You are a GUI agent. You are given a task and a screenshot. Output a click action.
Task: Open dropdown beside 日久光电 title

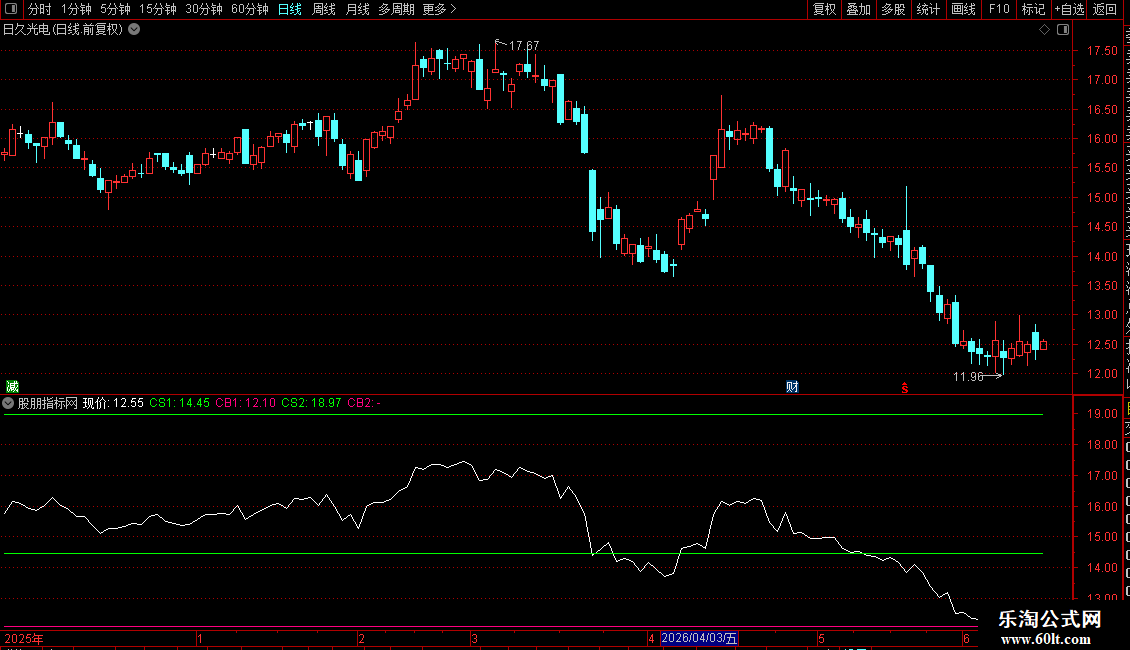134,30
